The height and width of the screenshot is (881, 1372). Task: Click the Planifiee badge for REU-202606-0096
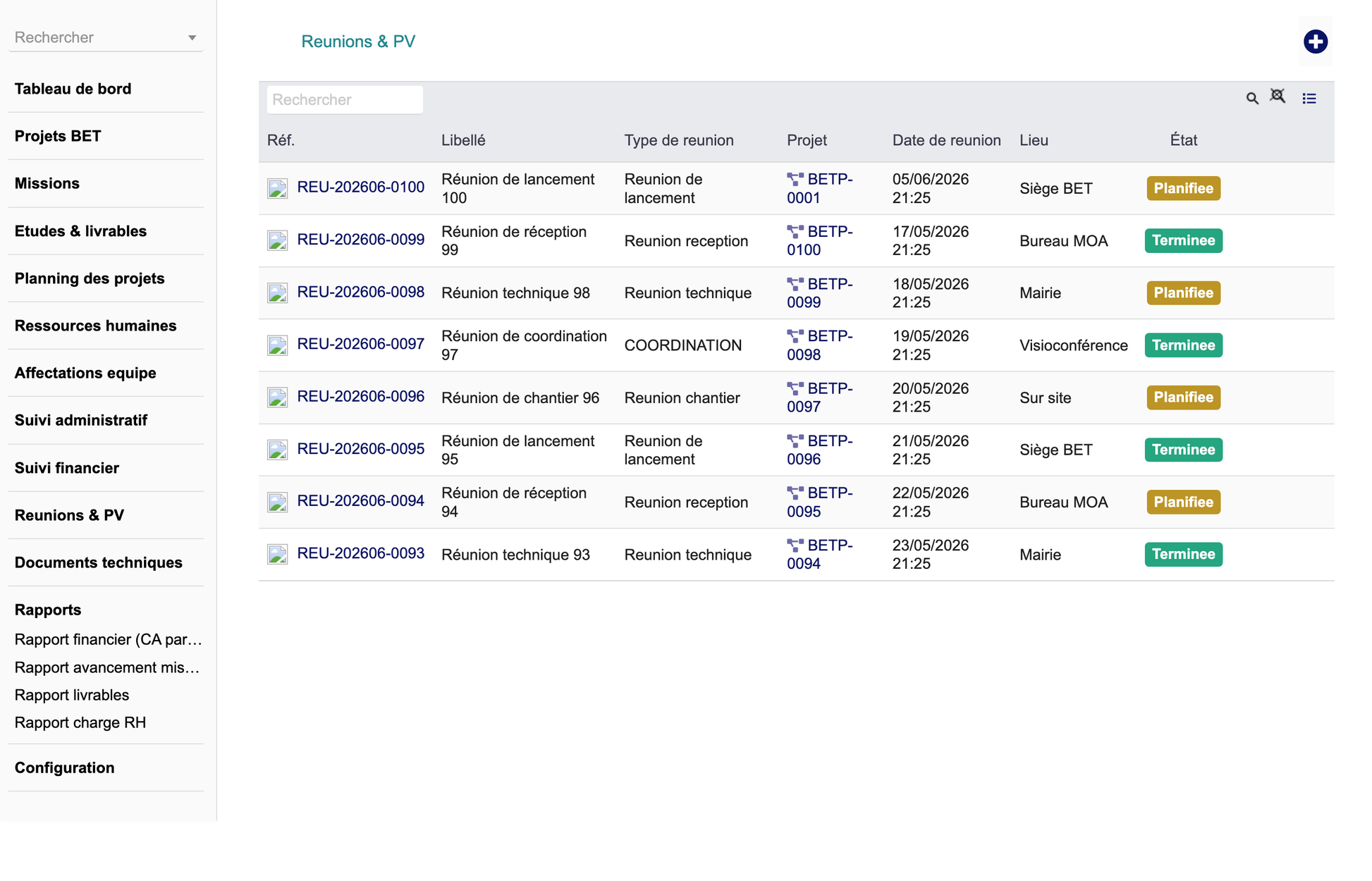coord(1184,398)
